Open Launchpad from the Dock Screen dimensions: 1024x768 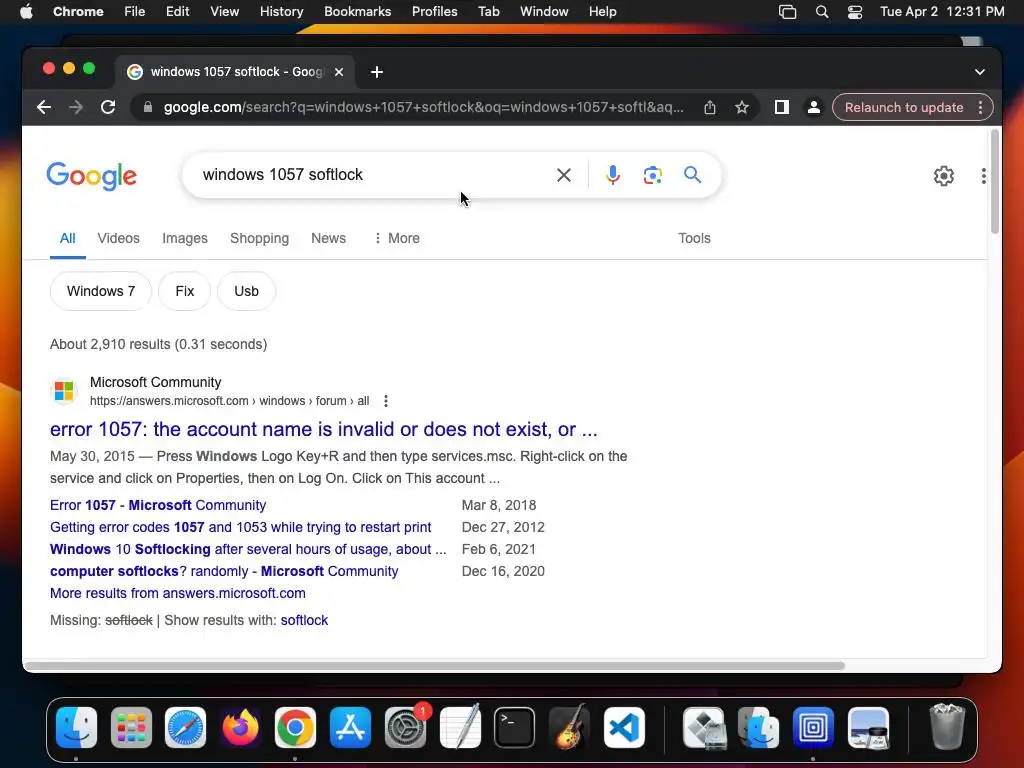pyautogui.click(x=131, y=727)
